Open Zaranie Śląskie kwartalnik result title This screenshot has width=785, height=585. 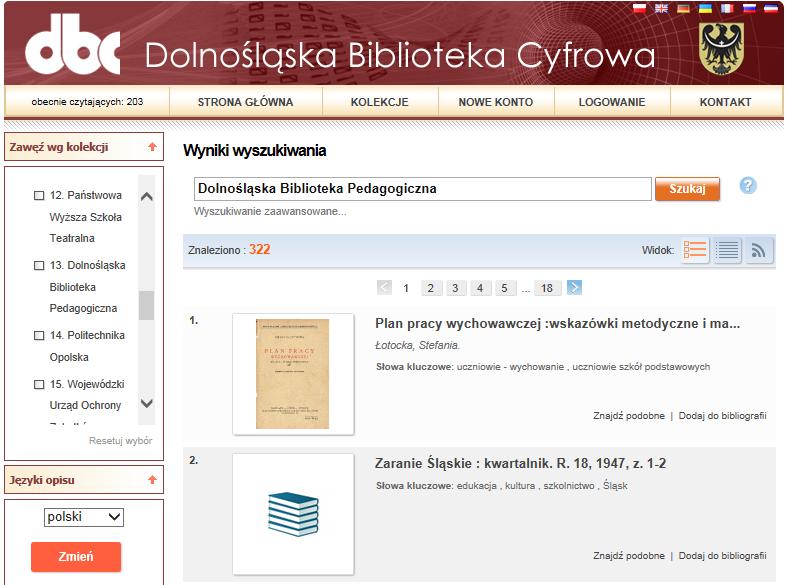click(520, 463)
